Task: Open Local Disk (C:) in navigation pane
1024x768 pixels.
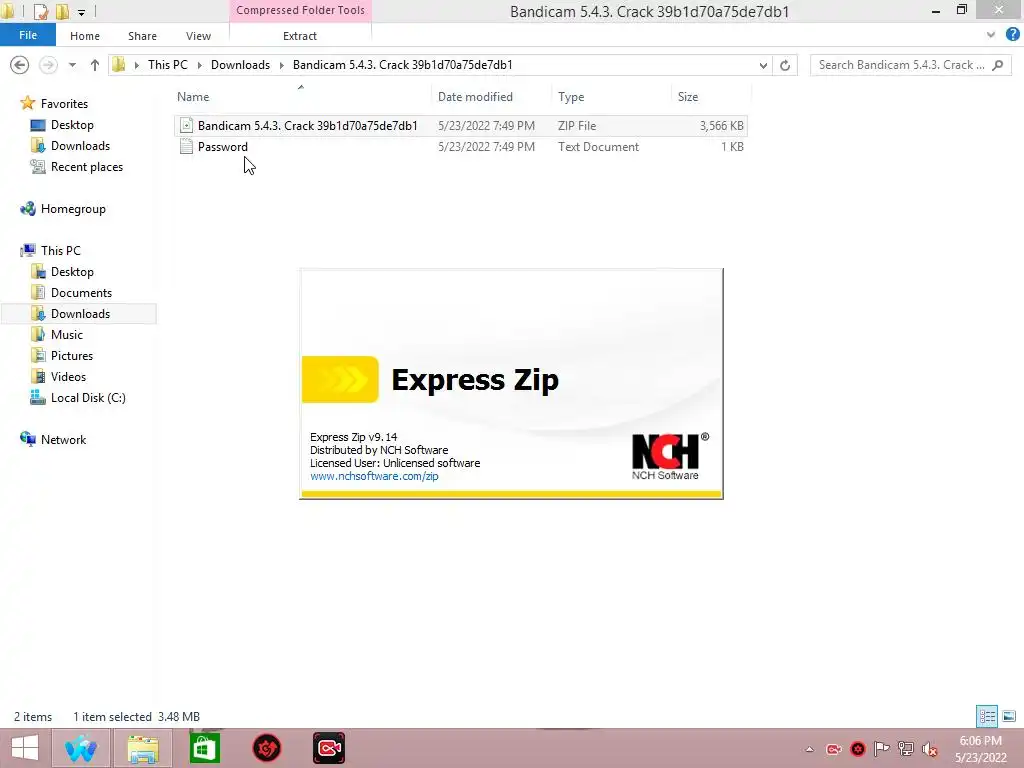Action: (x=88, y=398)
